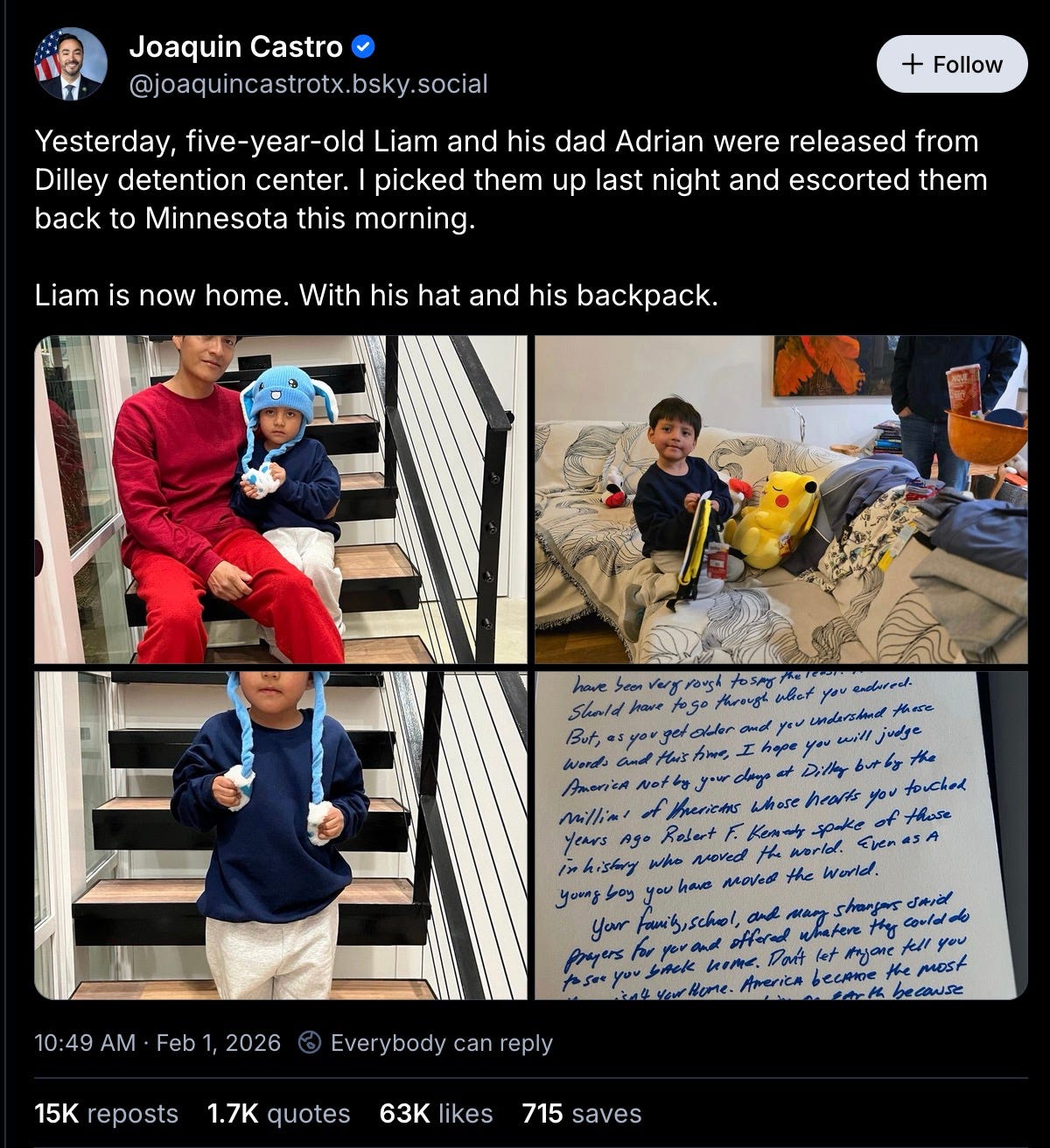Click the Everybody can reply label
The width and height of the screenshot is (1050, 1148).
click(441, 1043)
